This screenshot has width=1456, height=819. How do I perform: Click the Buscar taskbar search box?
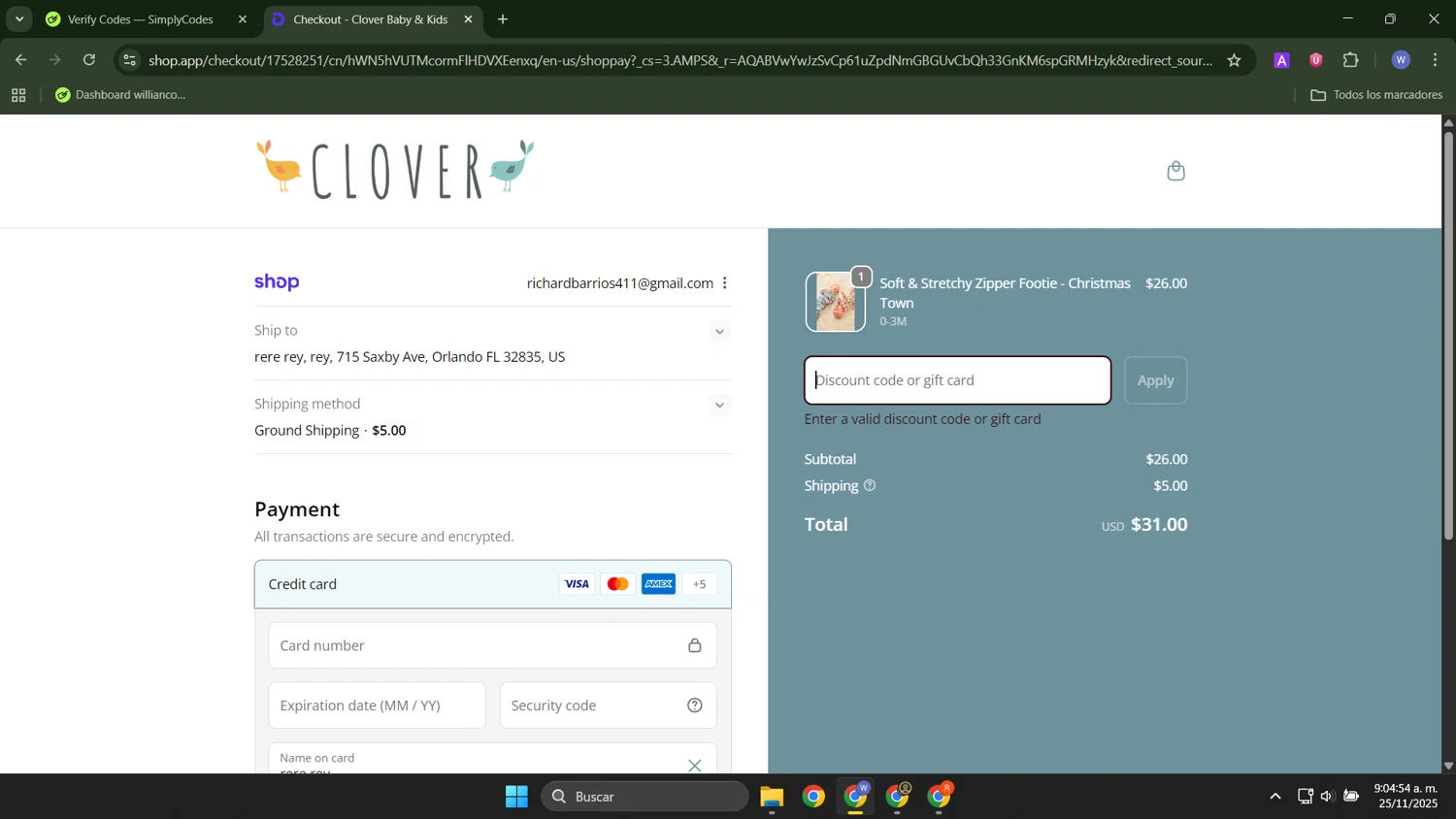pos(645,797)
